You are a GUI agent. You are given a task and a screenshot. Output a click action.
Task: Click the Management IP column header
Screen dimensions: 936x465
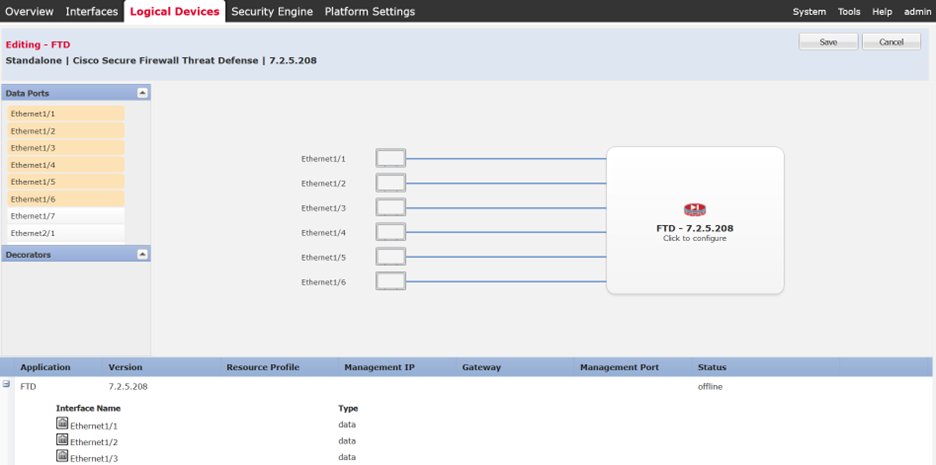(x=380, y=367)
